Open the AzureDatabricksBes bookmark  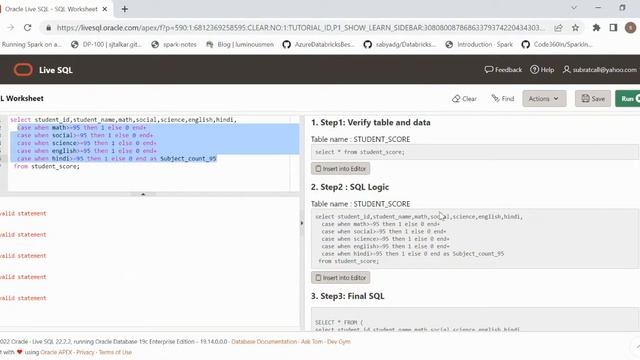tap(319, 44)
